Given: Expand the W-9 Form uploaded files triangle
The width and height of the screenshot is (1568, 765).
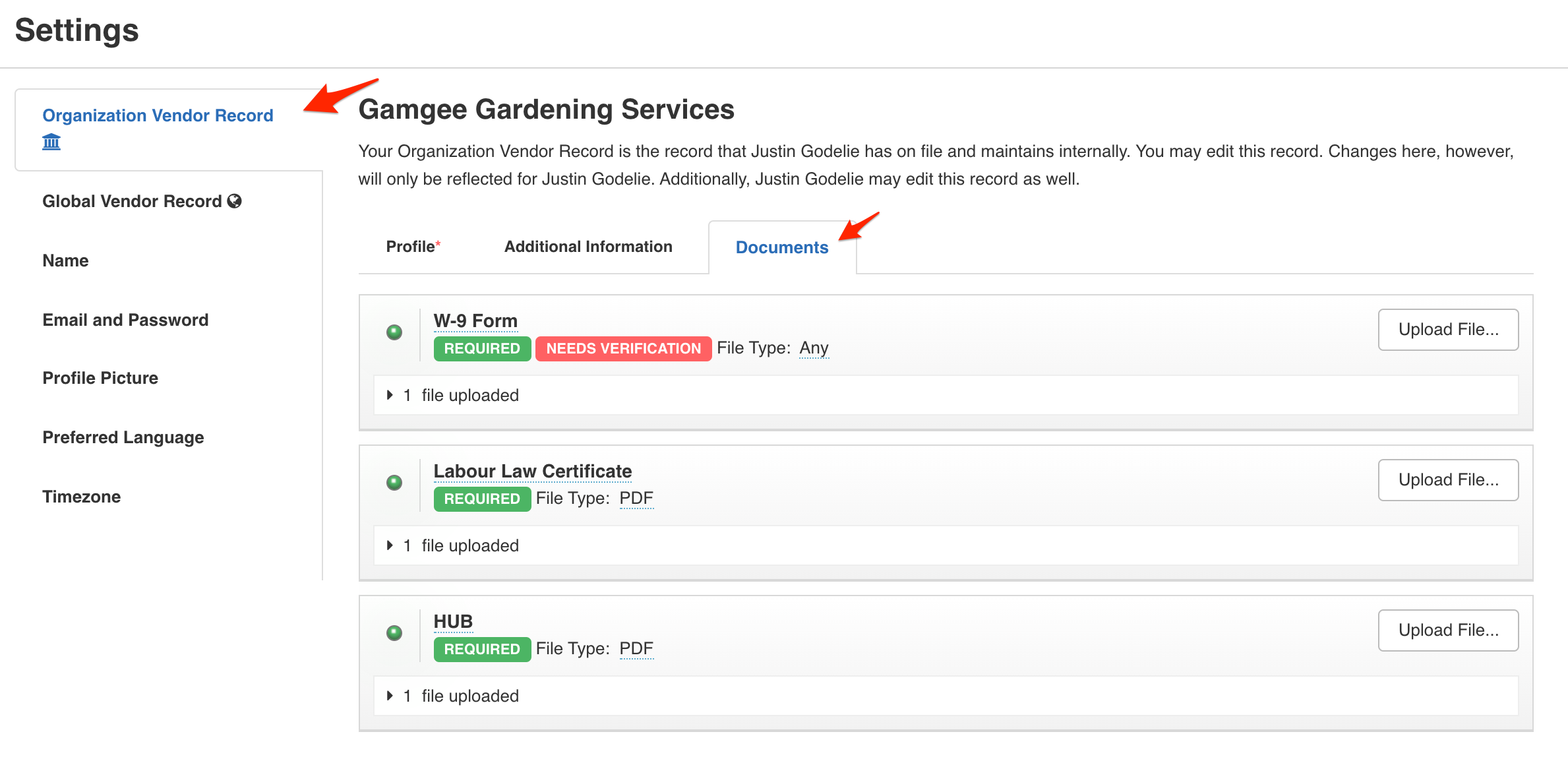Looking at the screenshot, I should (x=390, y=395).
